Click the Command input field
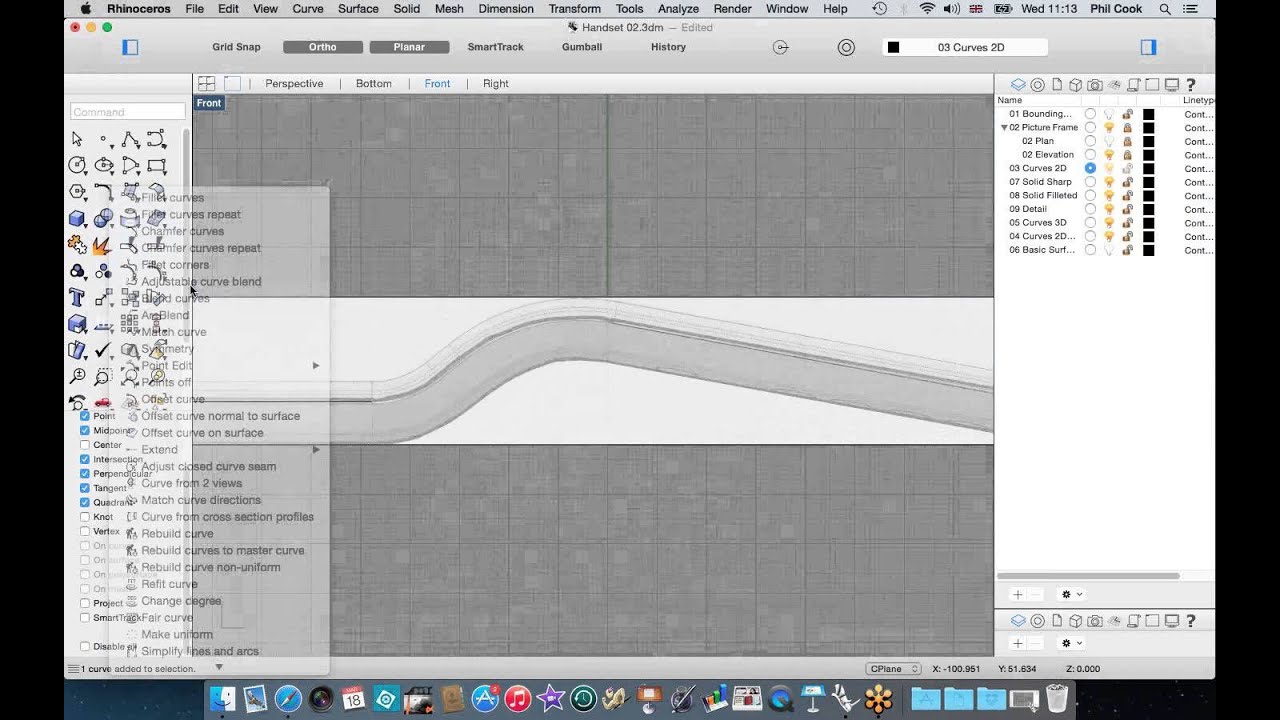 127,112
